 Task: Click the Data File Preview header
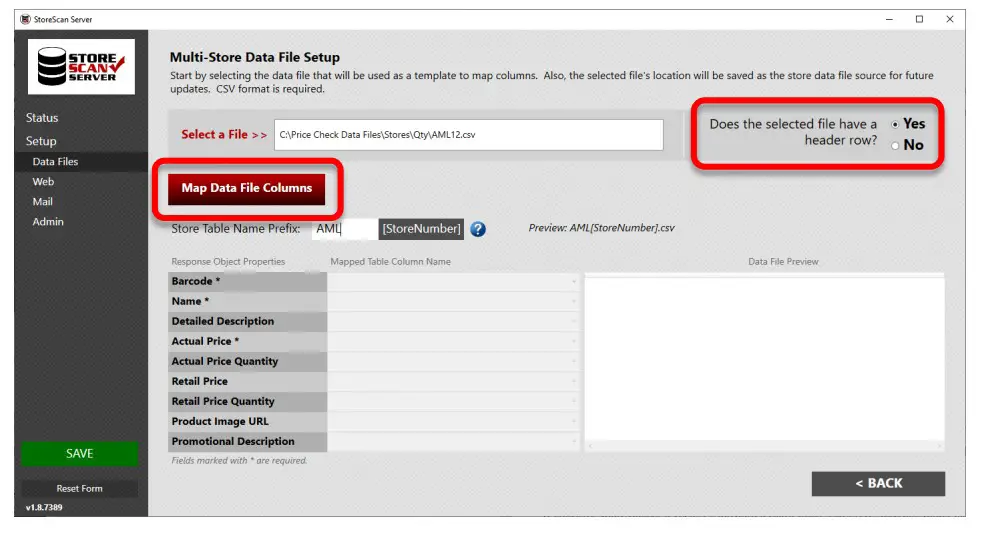[x=783, y=262]
